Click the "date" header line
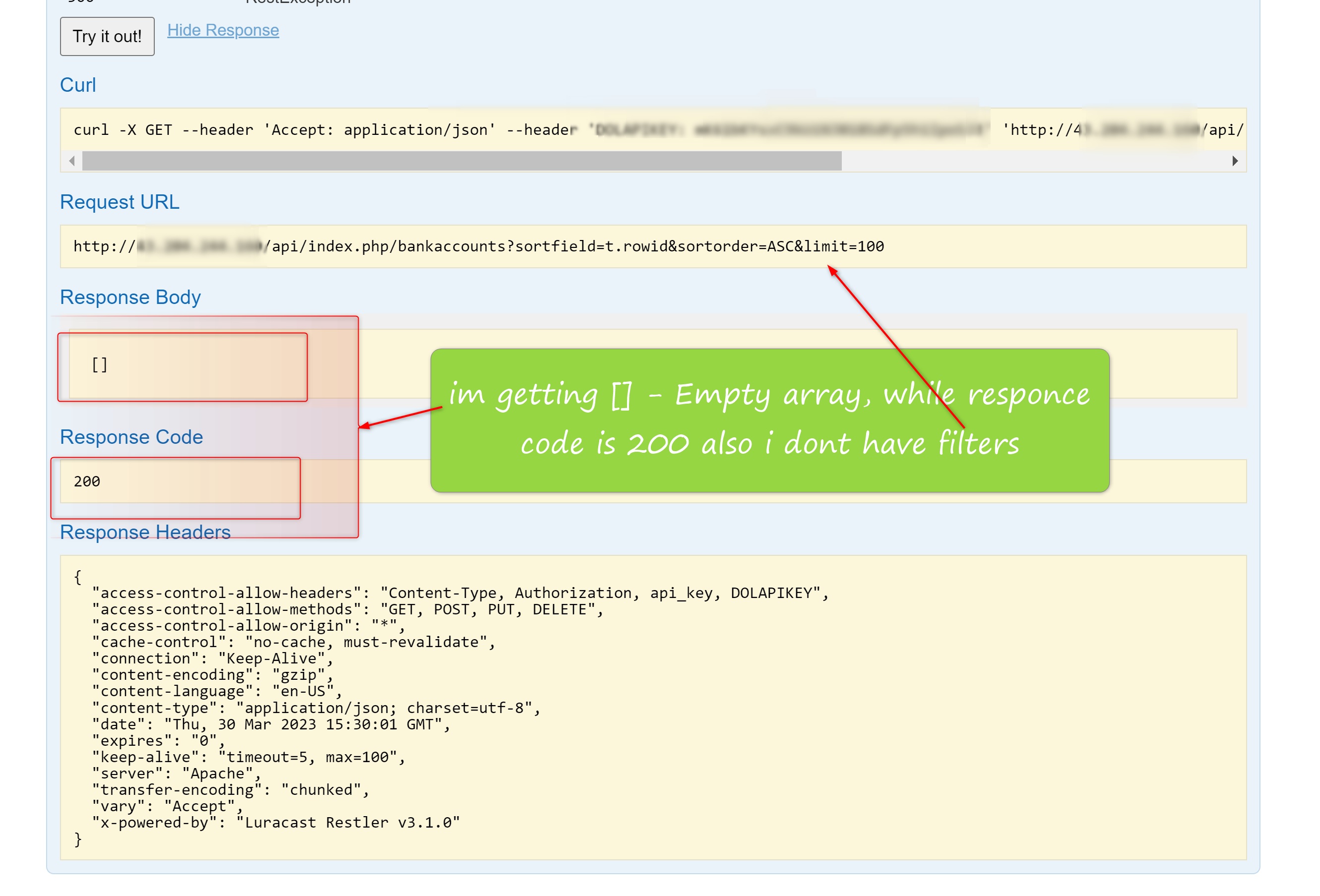 pos(271,725)
